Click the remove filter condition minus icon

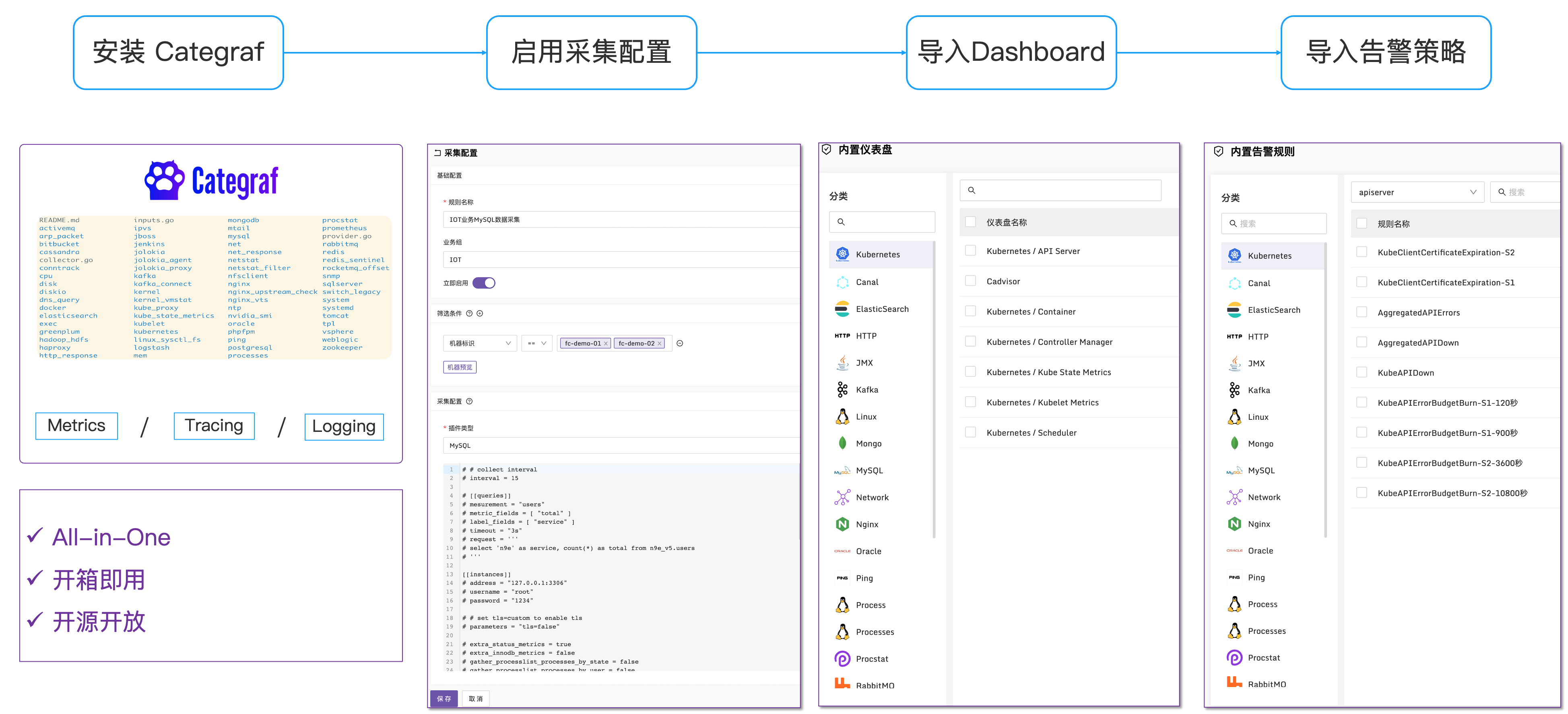[680, 343]
